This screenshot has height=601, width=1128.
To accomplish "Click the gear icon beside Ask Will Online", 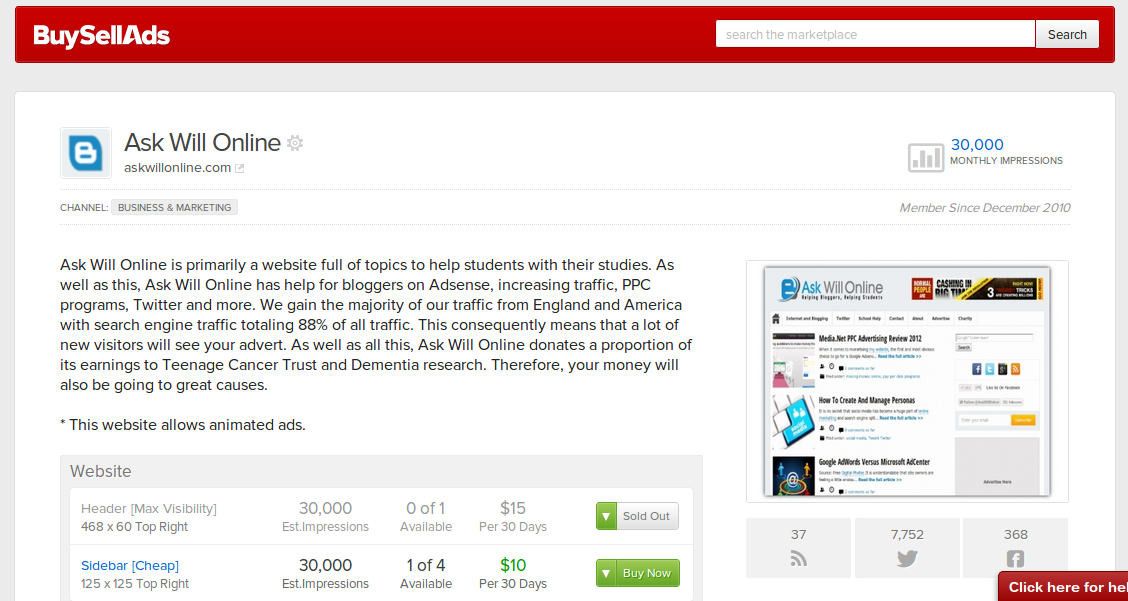I will pyautogui.click(x=295, y=143).
